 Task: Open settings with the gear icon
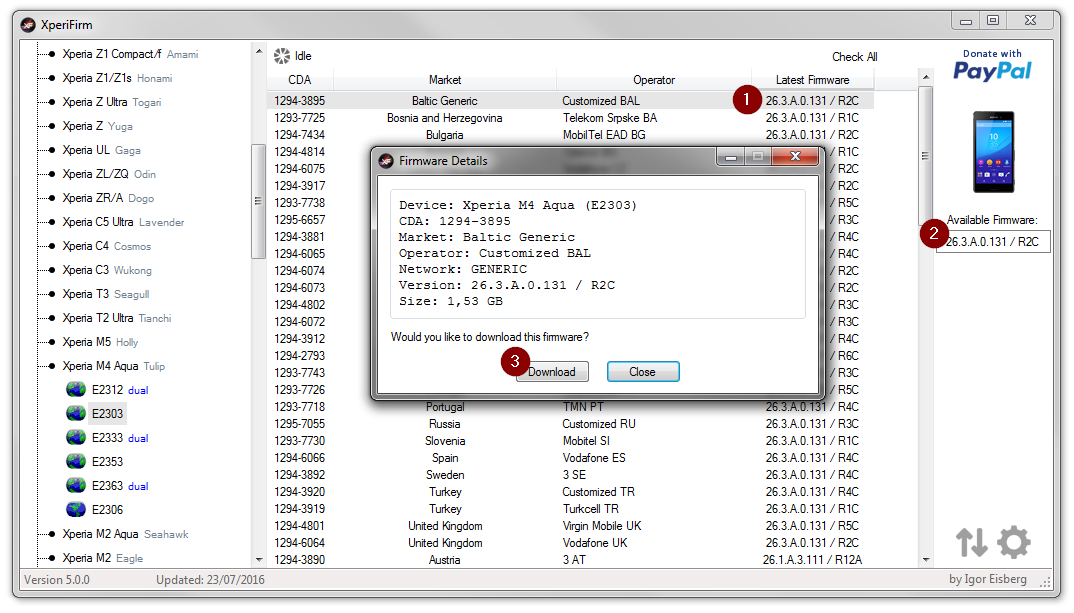[x=1014, y=542]
